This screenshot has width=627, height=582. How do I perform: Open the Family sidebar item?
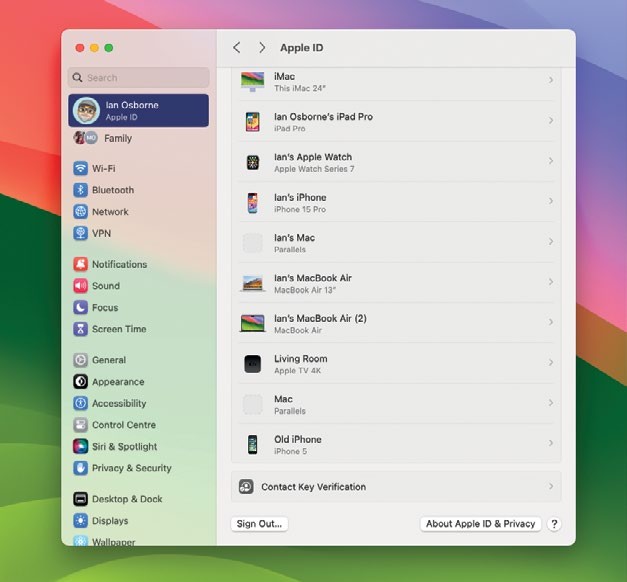click(x=138, y=138)
